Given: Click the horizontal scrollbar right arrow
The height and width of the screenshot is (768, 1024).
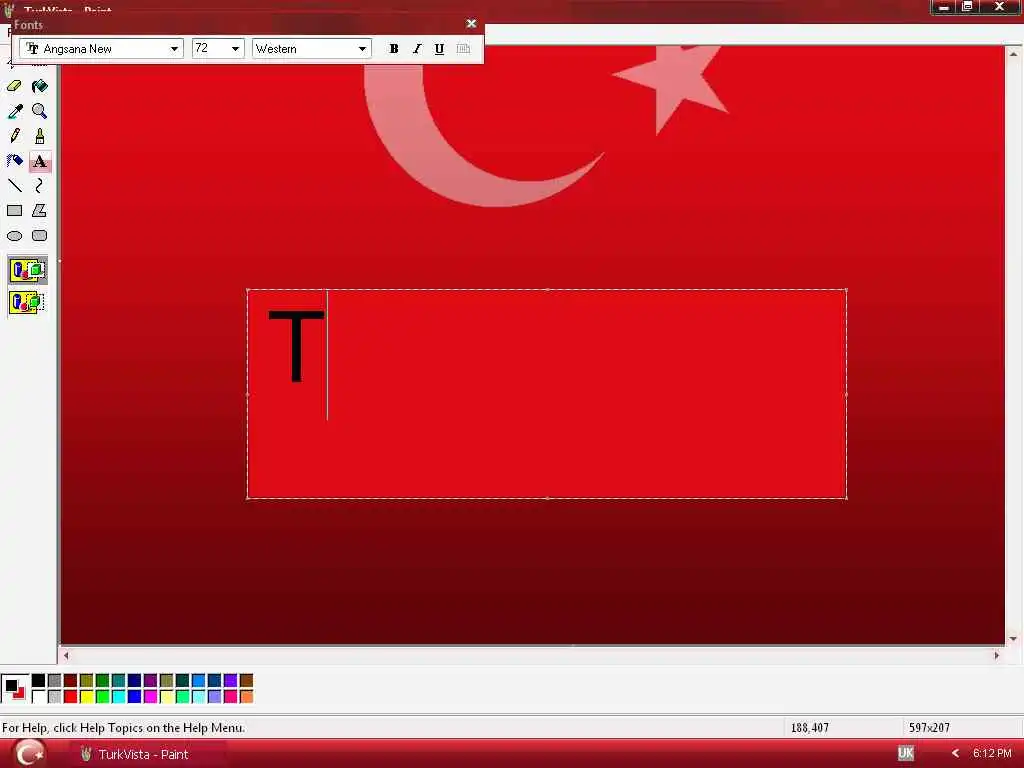Looking at the screenshot, I should [997, 655].
